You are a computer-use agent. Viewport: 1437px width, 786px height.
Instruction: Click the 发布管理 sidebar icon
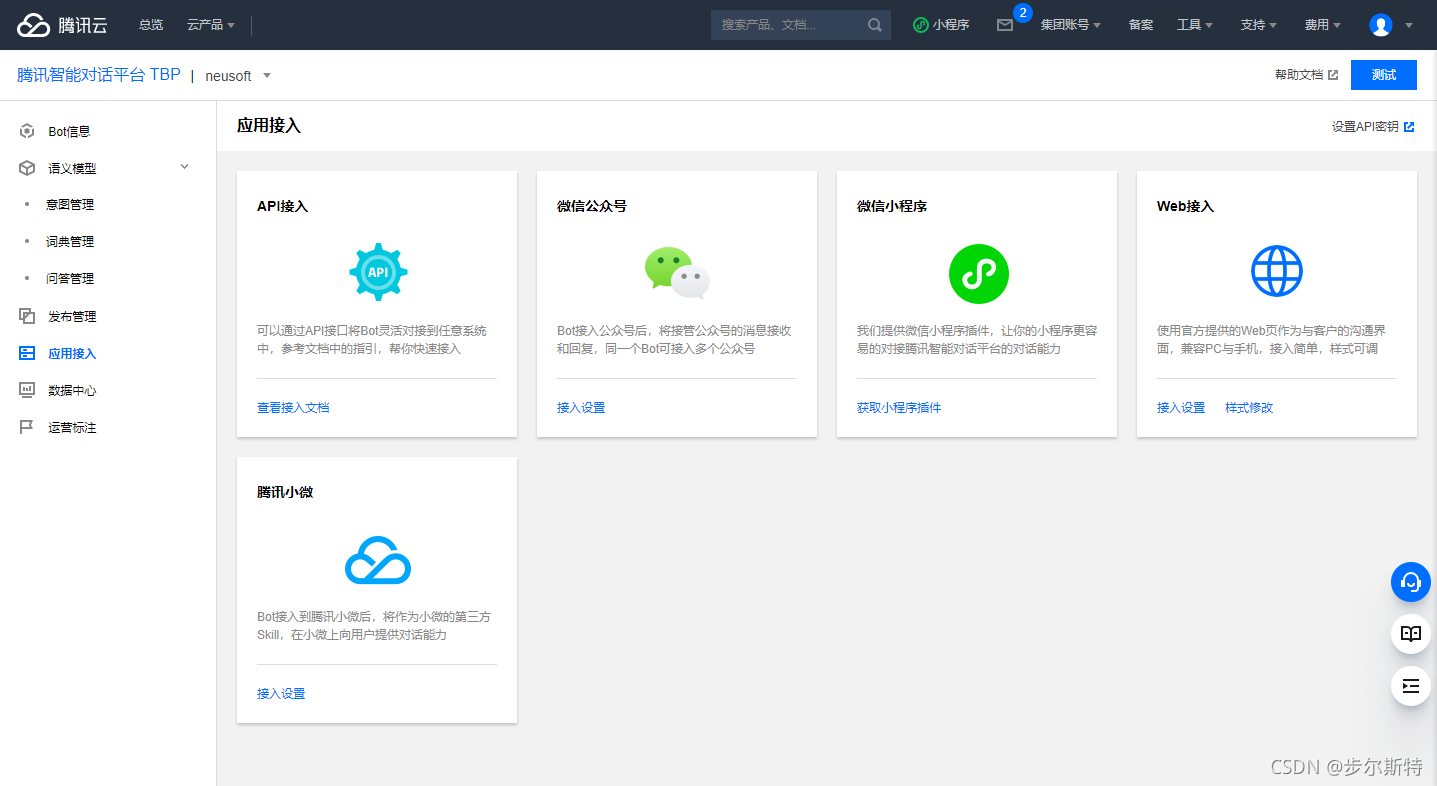click(x=27, y=316)
